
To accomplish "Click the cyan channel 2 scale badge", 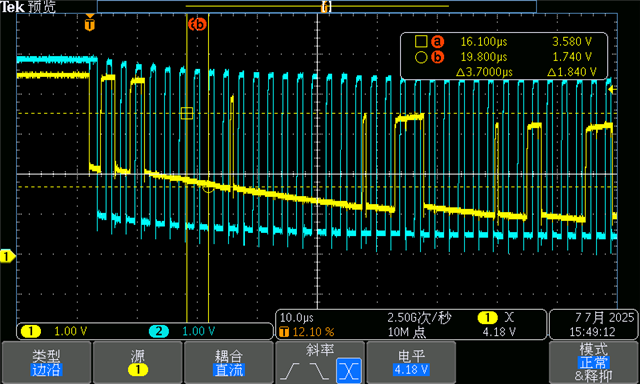I will (x=159, y=331).
